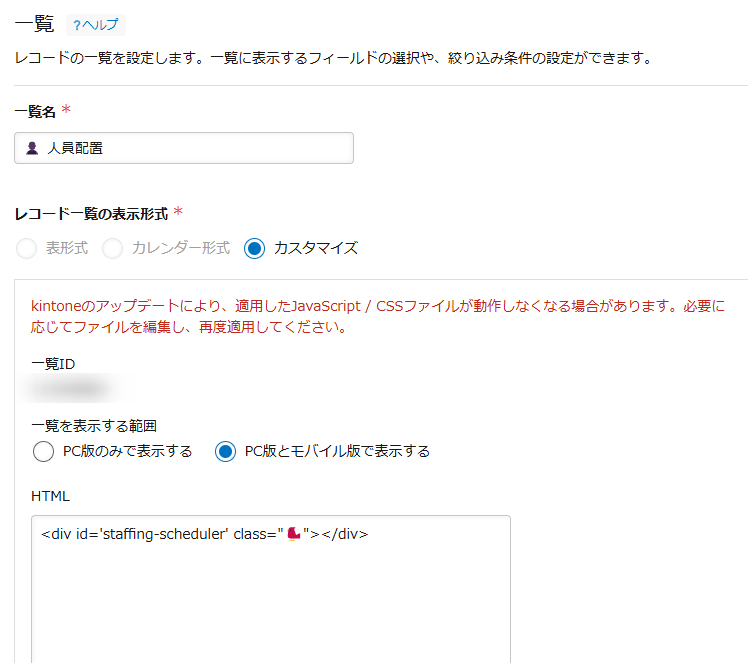748x663 pixels.
Task: Click the red emoji inside the HTML code
Action: [x=294, y=534]
